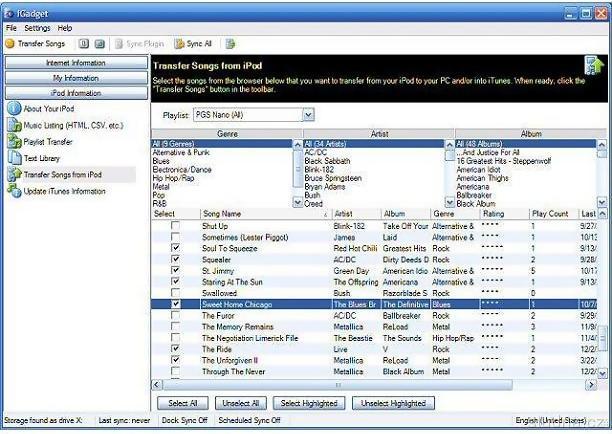Check the box for Shut Up
This screenshot has height=434, width=612.
(176, 226)
